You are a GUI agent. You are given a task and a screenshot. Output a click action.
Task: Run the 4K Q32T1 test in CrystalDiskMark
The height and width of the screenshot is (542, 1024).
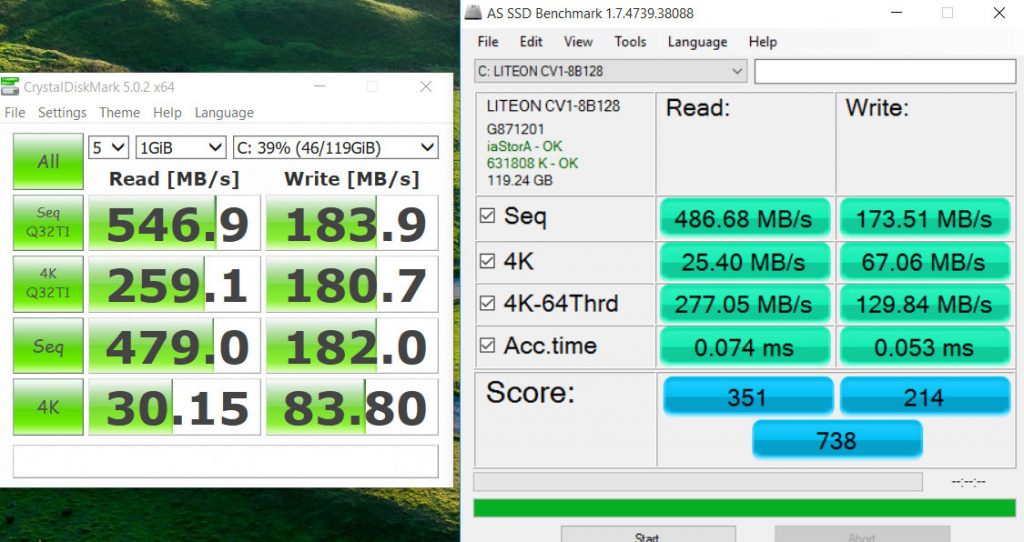coord(48,283)
